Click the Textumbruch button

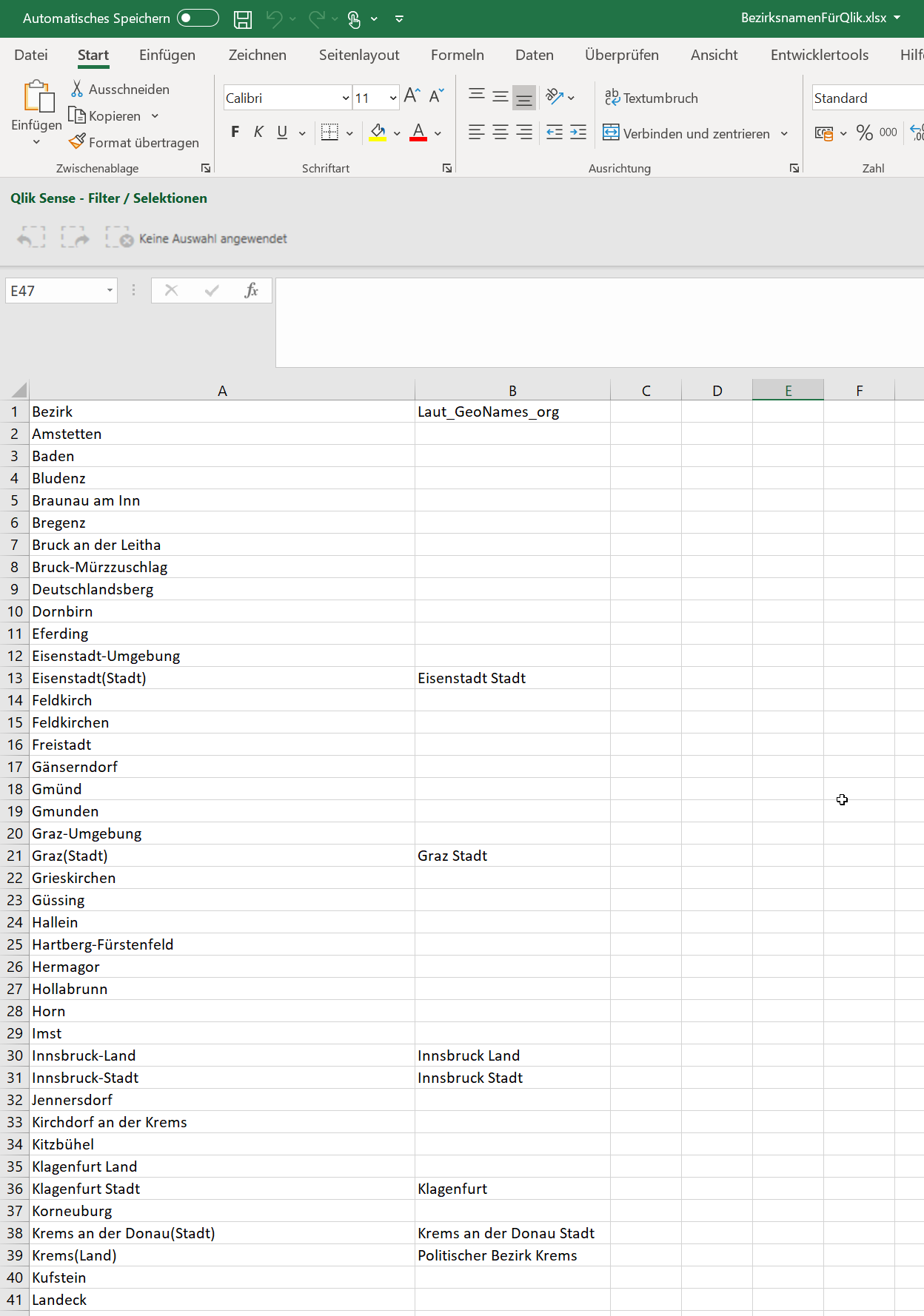point(652,98)
